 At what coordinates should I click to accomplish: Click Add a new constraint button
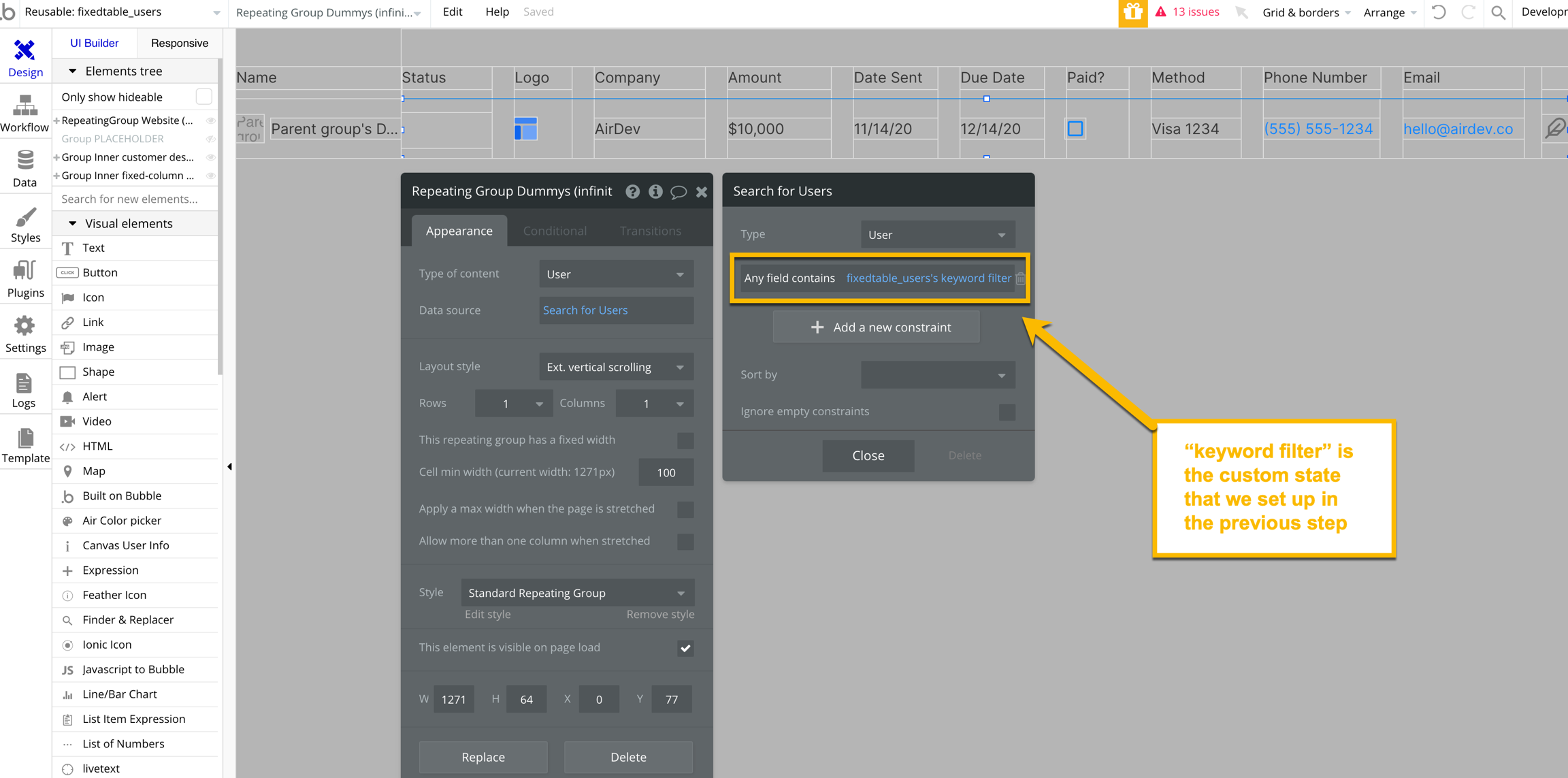click(876, 327)
